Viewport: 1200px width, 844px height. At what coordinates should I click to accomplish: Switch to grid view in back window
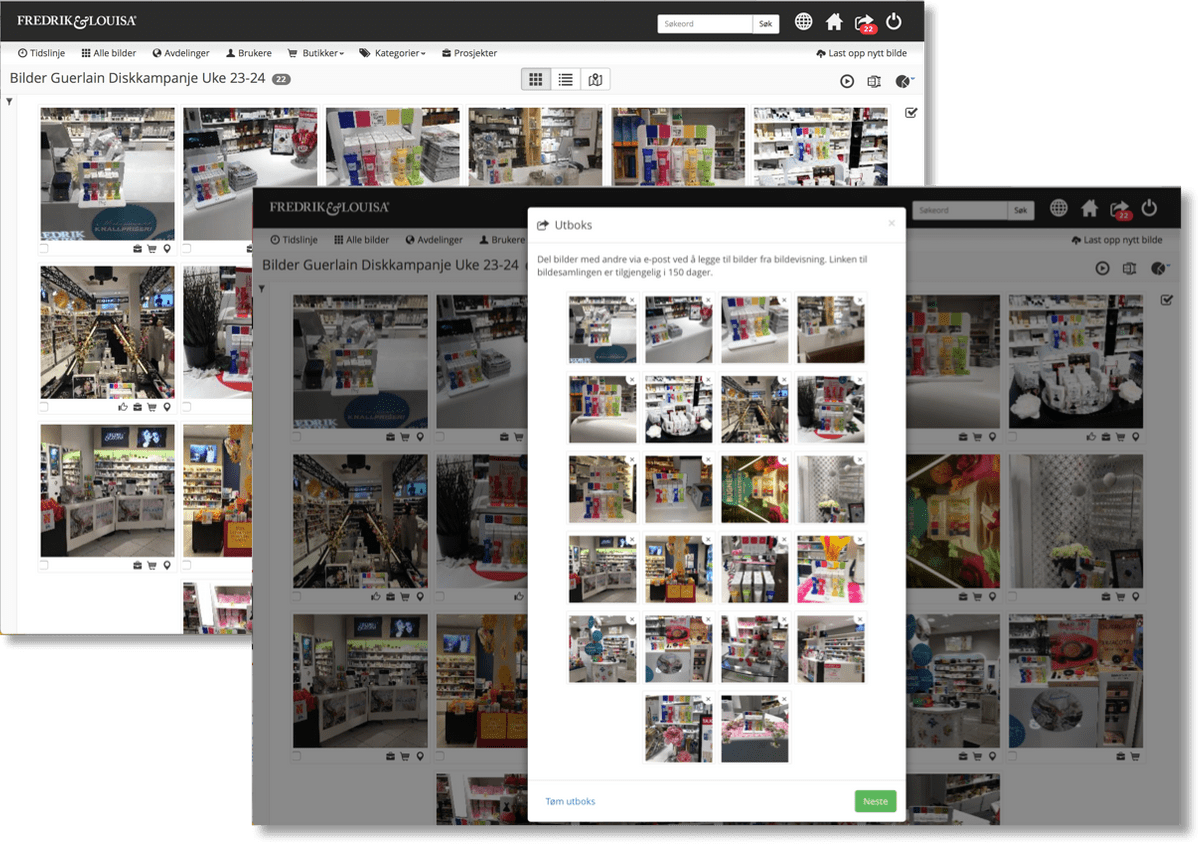(x=536, y=80)
